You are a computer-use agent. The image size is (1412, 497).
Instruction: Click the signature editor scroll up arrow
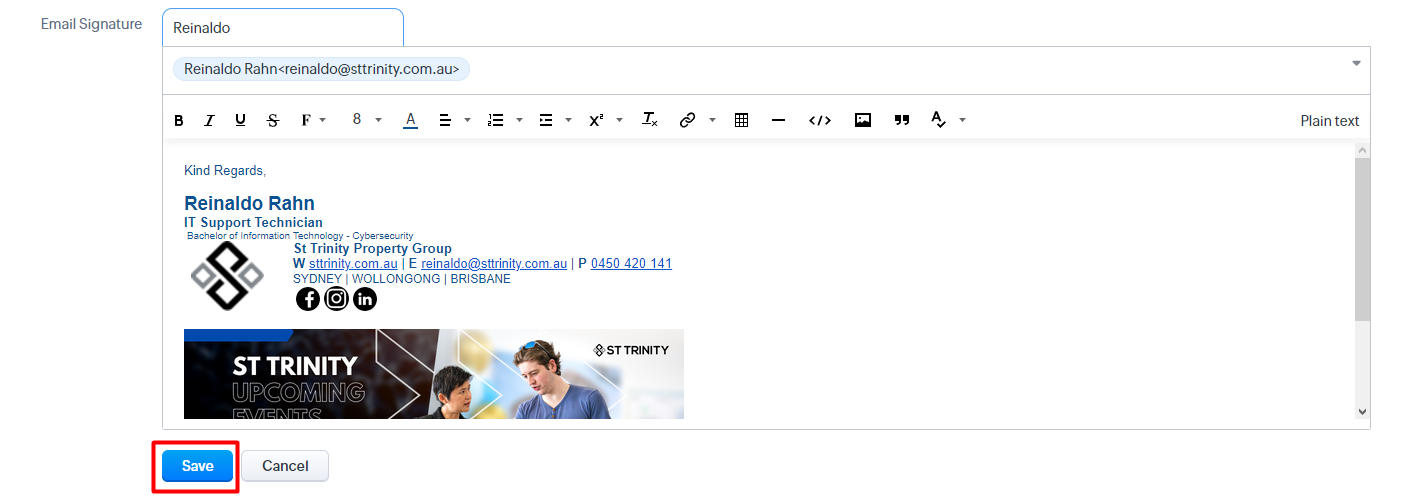tap(1362, 150)
